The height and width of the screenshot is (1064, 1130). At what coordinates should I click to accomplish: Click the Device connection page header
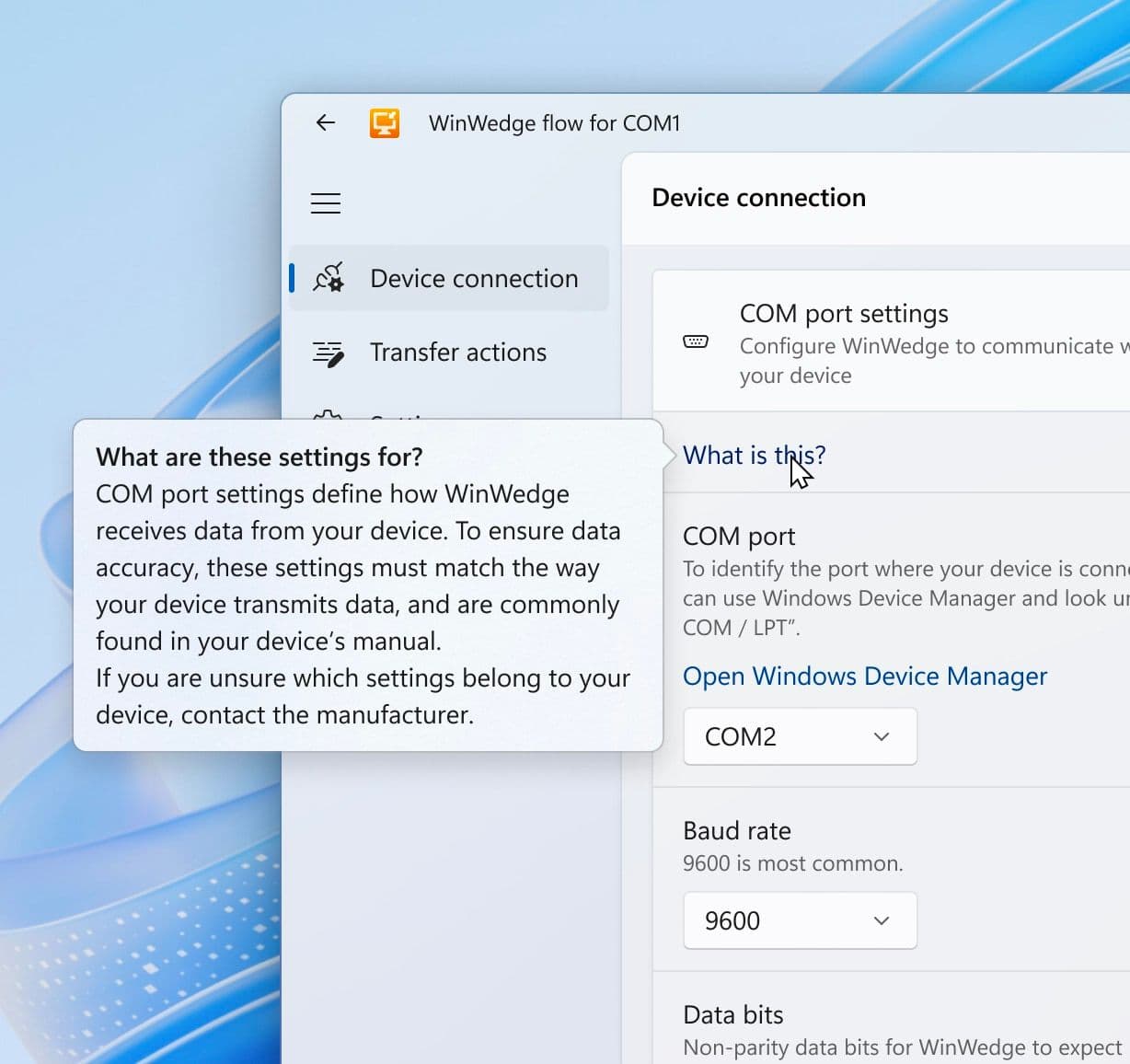[x=758, y=198]
